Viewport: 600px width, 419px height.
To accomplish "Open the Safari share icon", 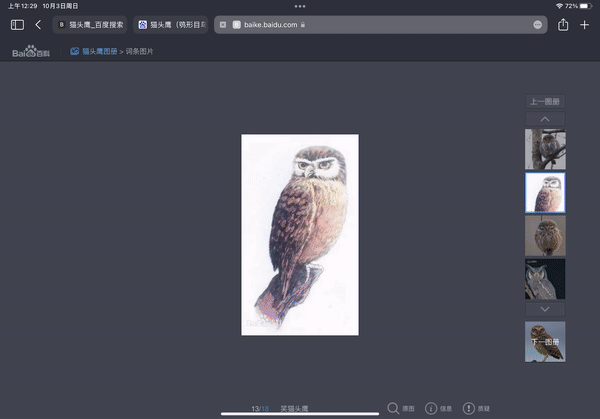I will [564, 24].
